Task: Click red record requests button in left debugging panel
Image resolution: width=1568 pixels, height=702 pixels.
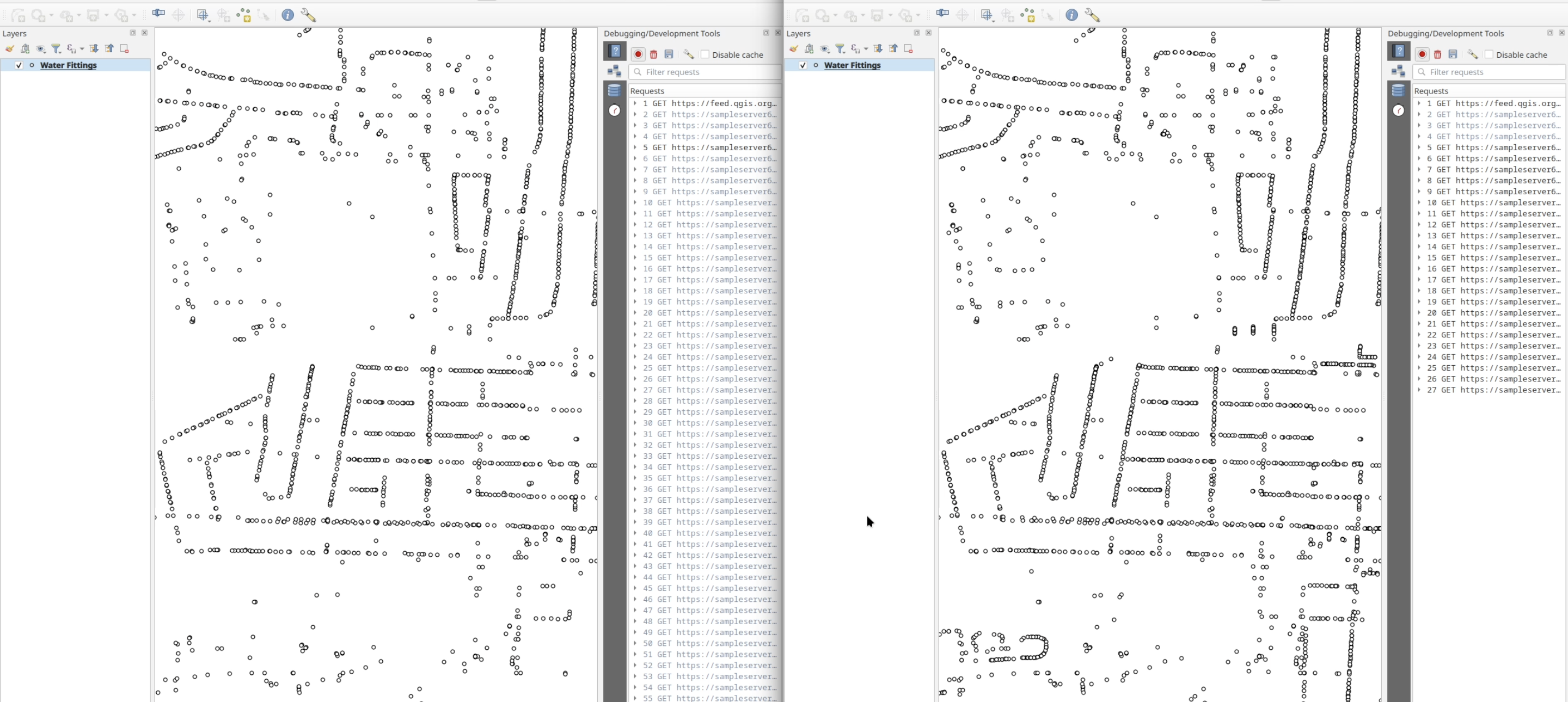Action: pos(638,54)
